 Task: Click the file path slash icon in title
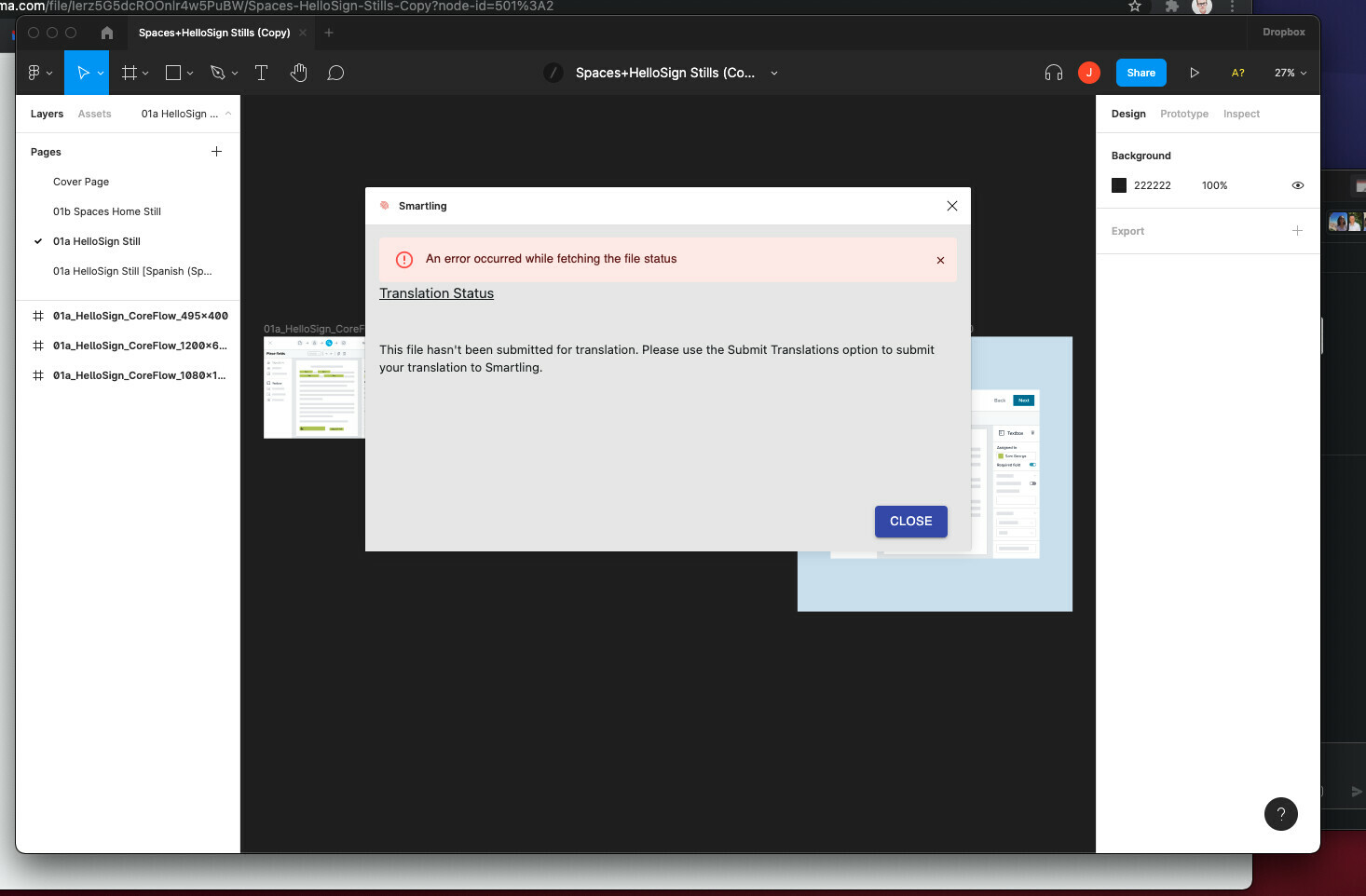click(x=553, y=73)
